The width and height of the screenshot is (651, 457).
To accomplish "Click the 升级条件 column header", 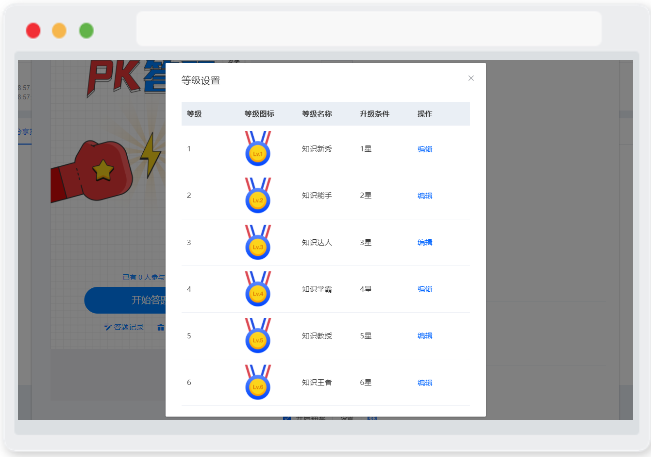I will (x=374, y=114).
